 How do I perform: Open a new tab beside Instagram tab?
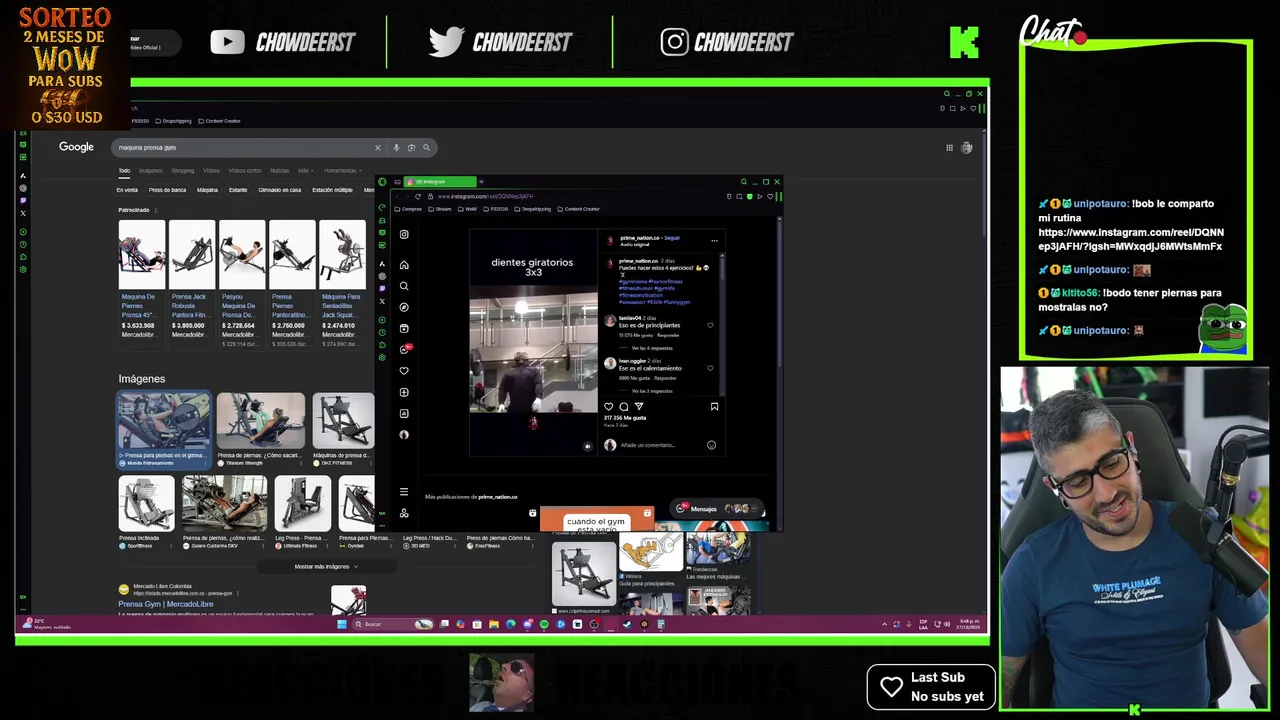coord(481,182)
